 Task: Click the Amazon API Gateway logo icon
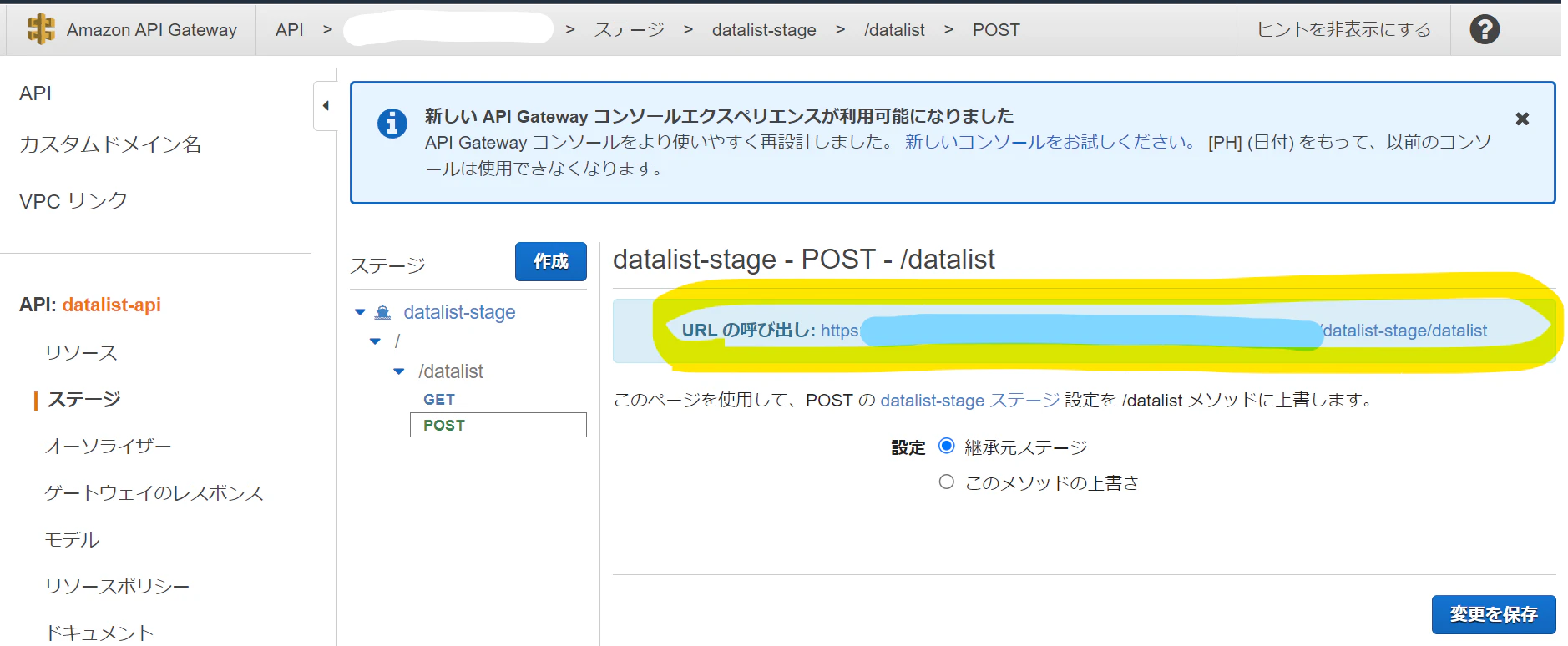click(x=41, y=29)
